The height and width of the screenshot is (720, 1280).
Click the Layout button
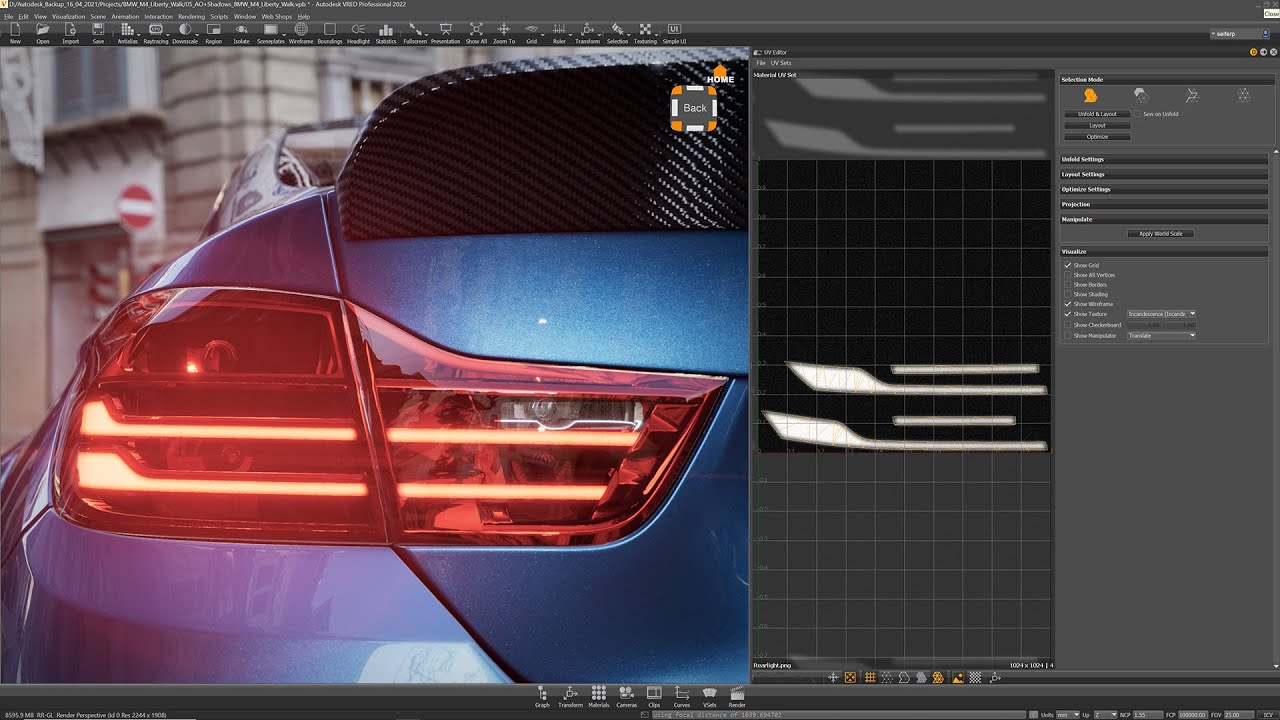1097,126
